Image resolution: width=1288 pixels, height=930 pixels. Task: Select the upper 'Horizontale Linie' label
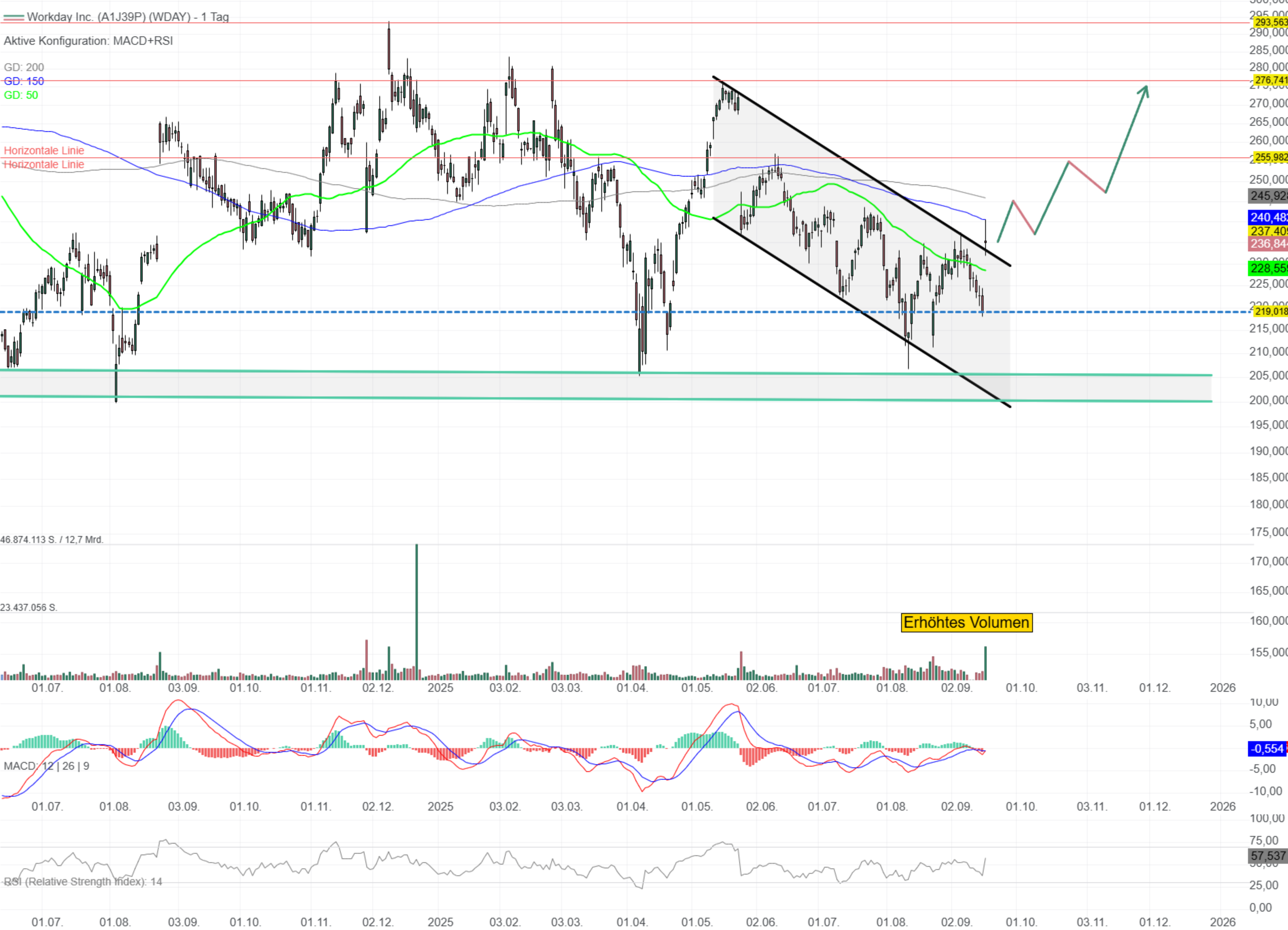44,150
